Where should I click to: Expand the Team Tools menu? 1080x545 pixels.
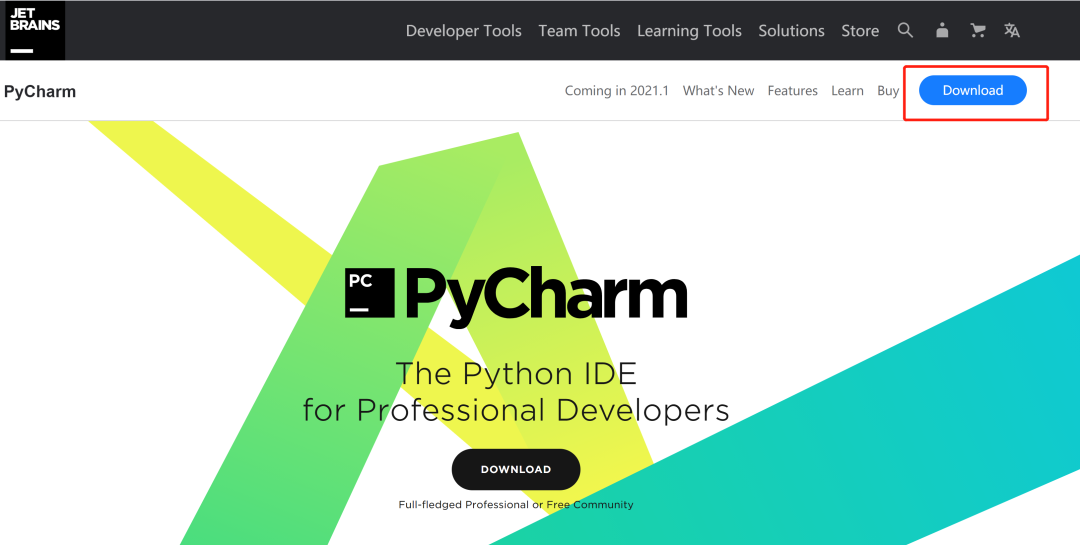pos(579,31)
